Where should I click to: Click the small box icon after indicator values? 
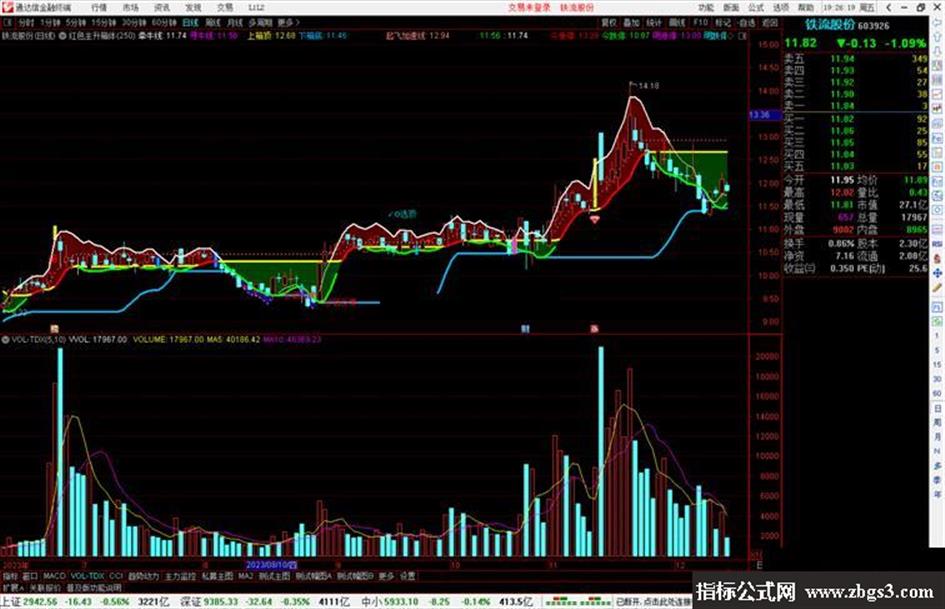coord(743,36)
